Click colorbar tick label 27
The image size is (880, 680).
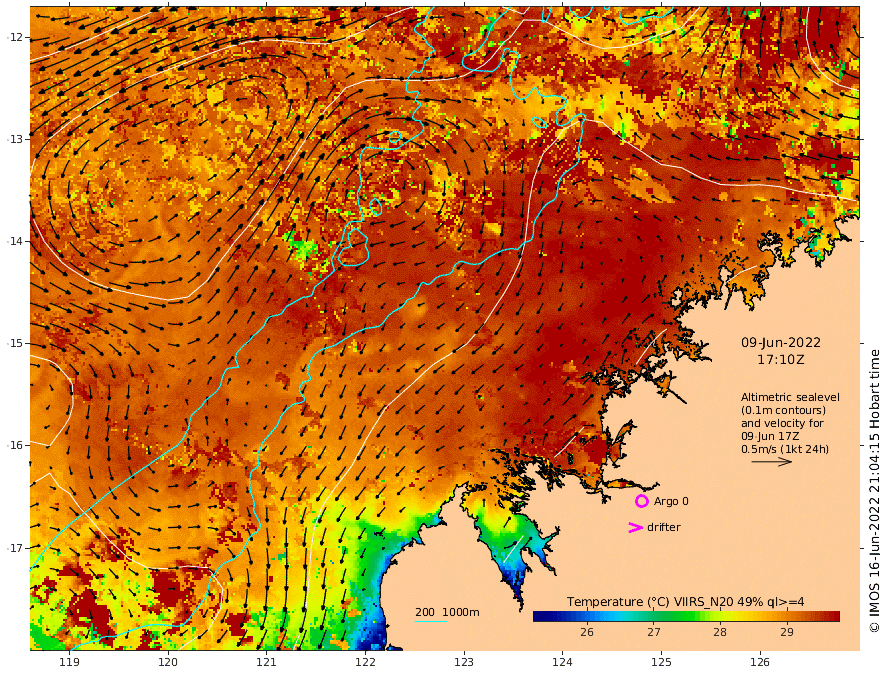coord(653,632)
